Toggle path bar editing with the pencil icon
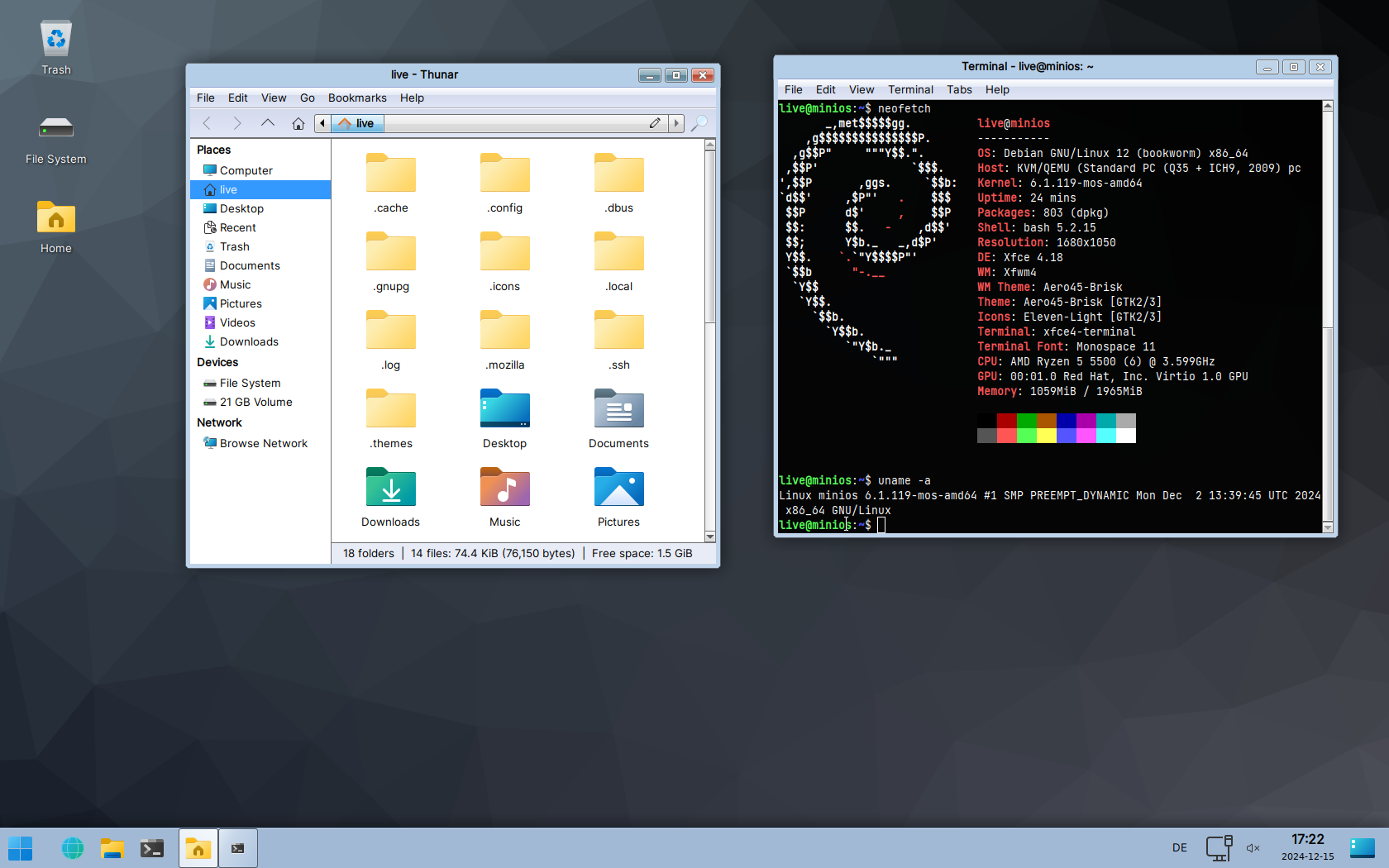The height and width of the screenshot is (868, 1389). 655,122
